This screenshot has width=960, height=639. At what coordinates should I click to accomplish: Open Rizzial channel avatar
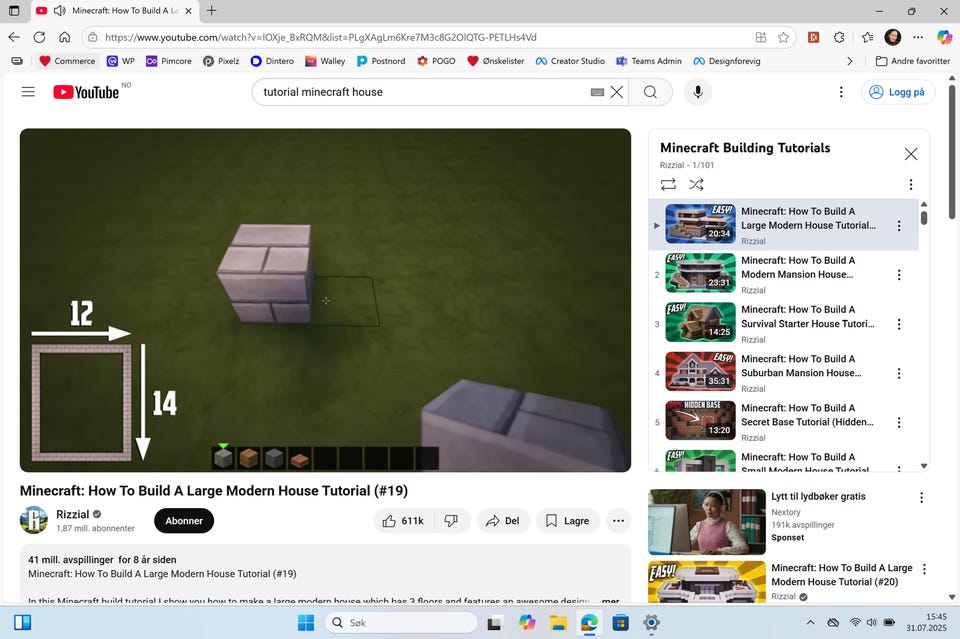pos(34,520)
